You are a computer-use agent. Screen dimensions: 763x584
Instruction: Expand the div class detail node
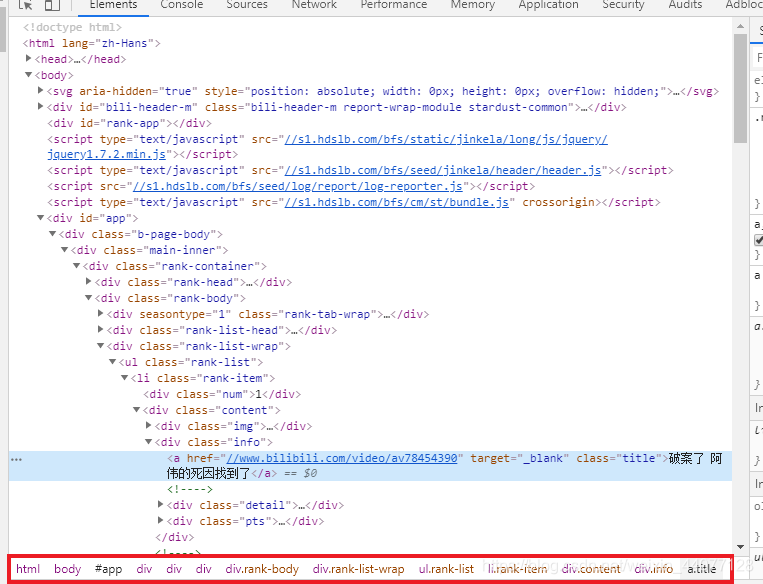pos(161,504)
